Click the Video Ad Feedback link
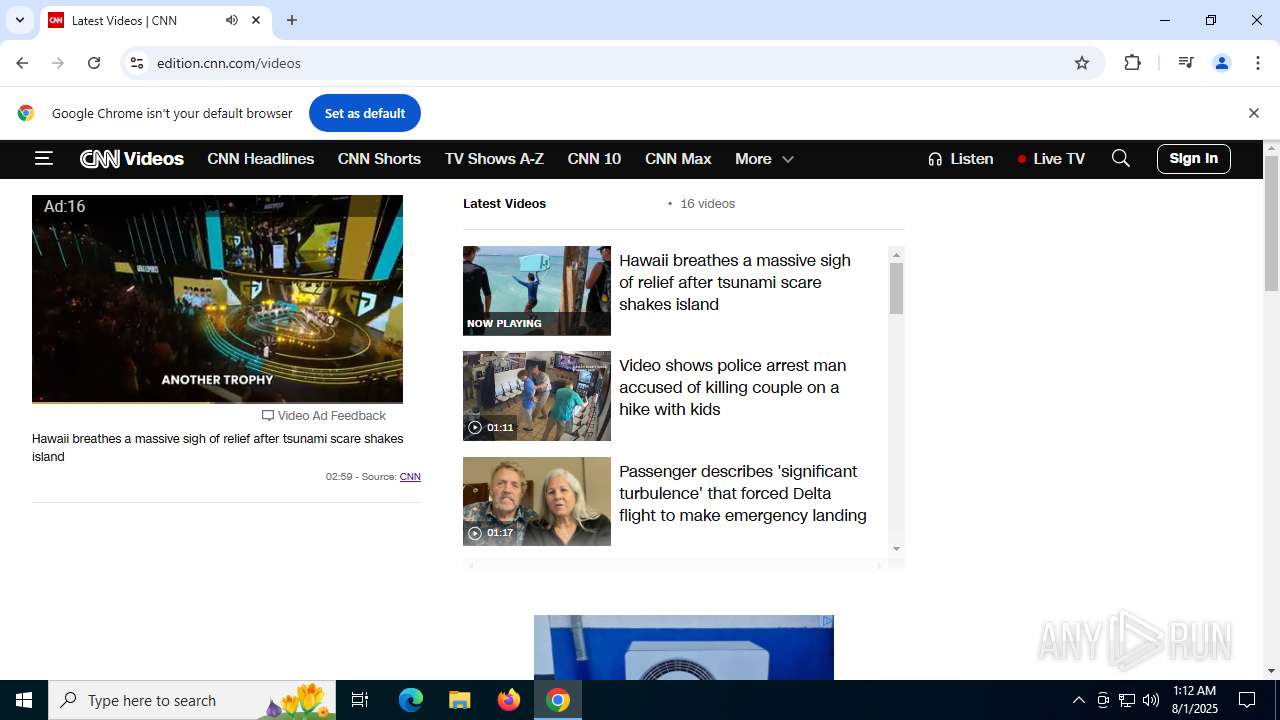The image size is (1280, 720). [x=324, y=416]
